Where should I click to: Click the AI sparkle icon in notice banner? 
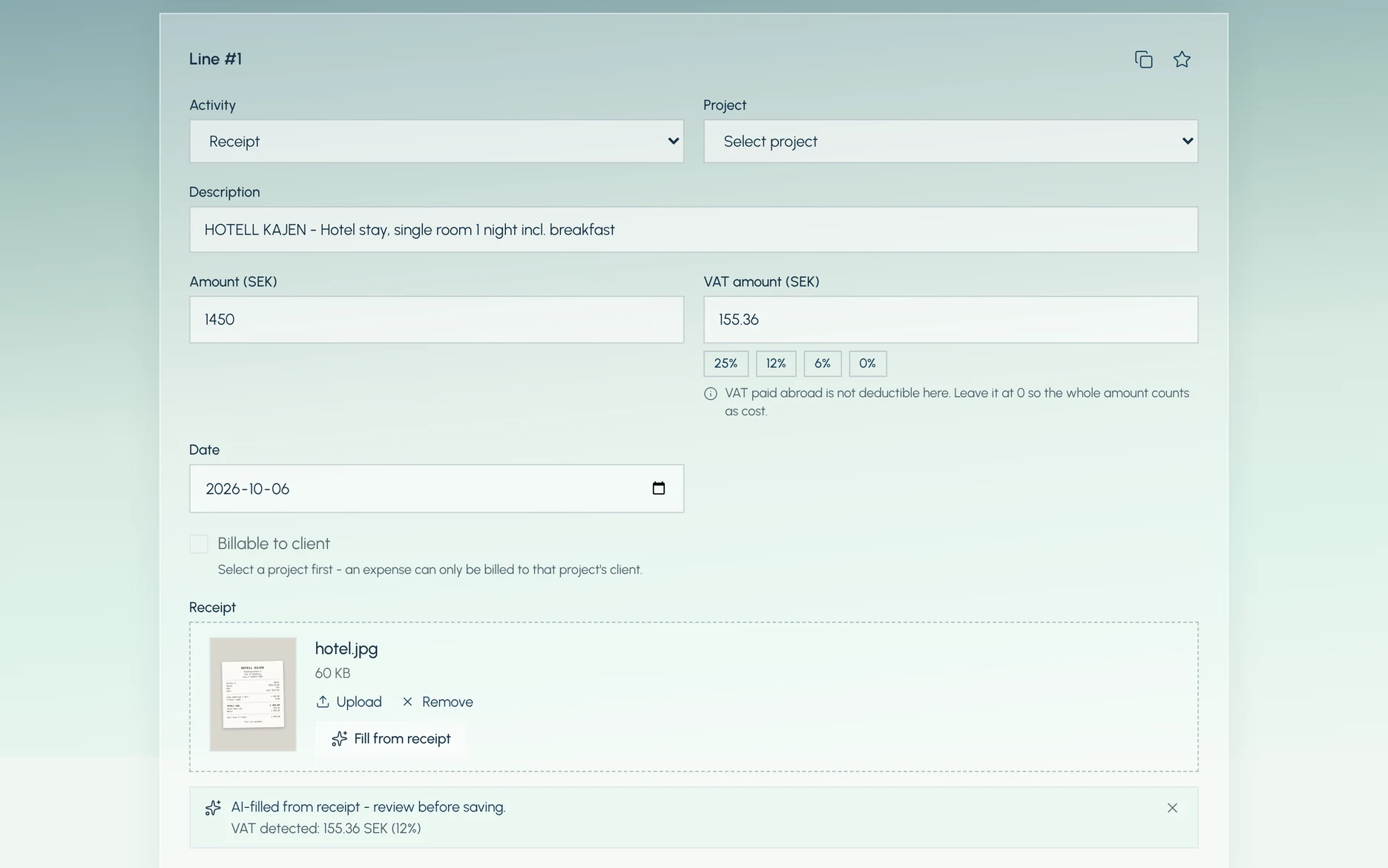(x=213, y=808)
